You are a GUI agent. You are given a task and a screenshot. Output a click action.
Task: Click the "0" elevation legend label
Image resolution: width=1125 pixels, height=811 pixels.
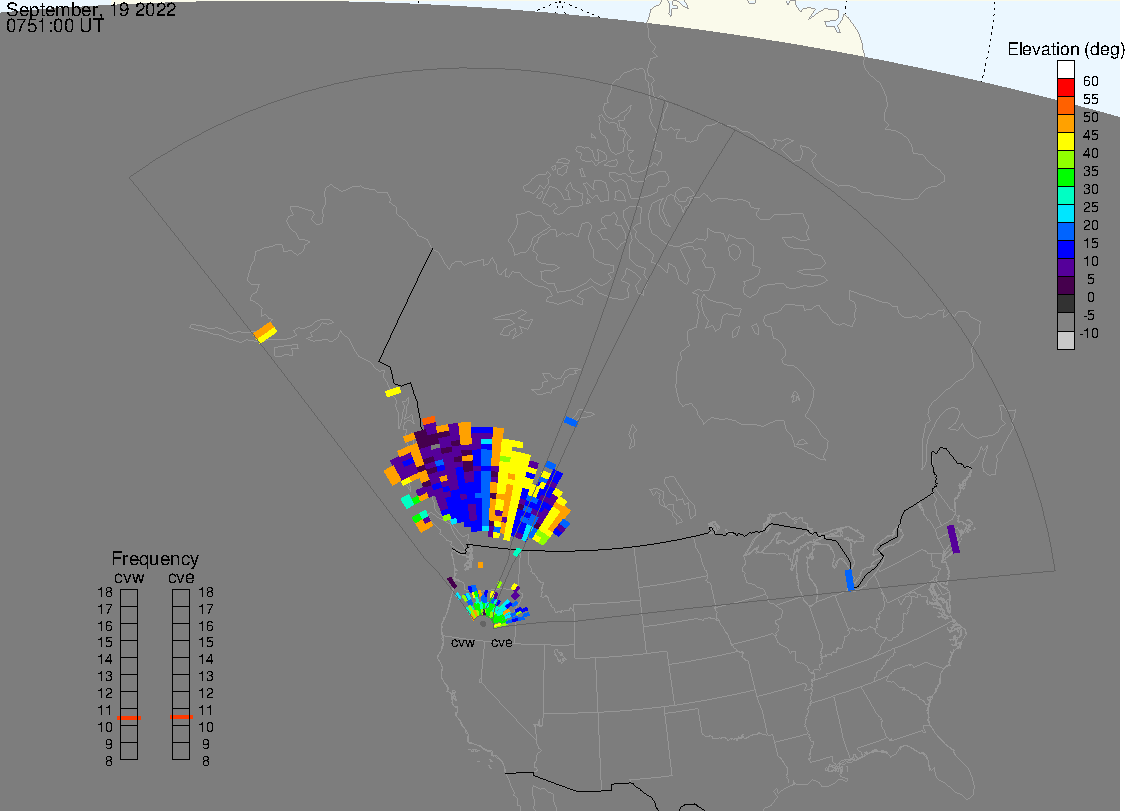pos(1091,297)
